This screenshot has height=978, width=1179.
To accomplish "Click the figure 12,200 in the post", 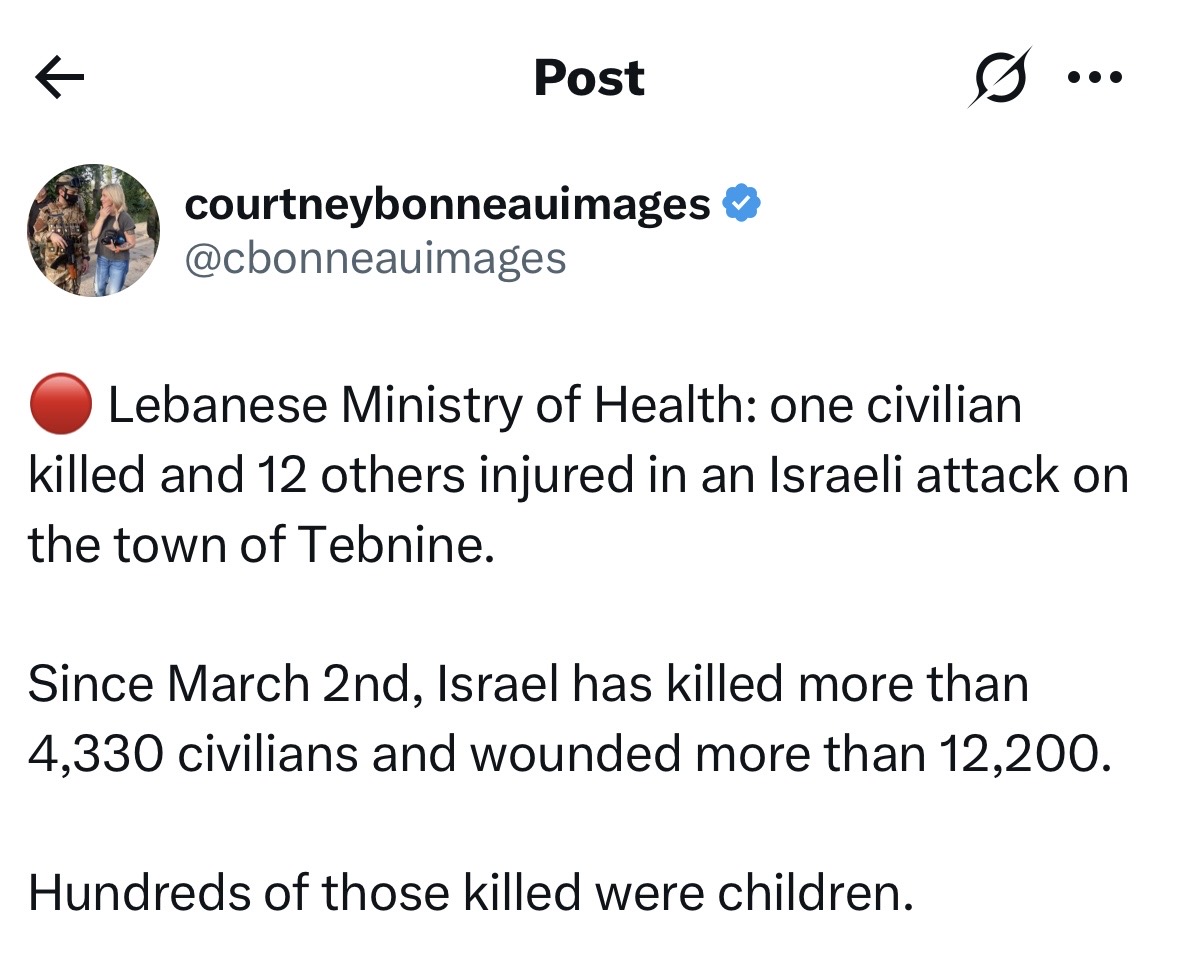I will tap(1024, 754).
